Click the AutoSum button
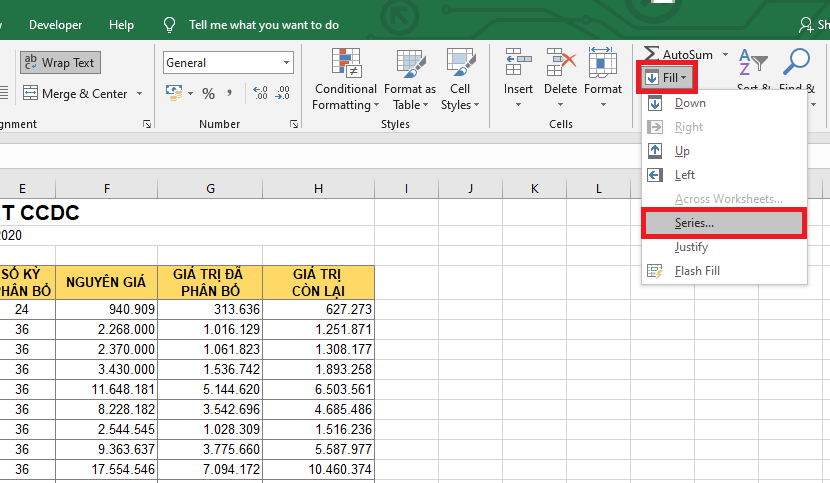830x483 pixels. pyautogui.click(x=678, y=54)
